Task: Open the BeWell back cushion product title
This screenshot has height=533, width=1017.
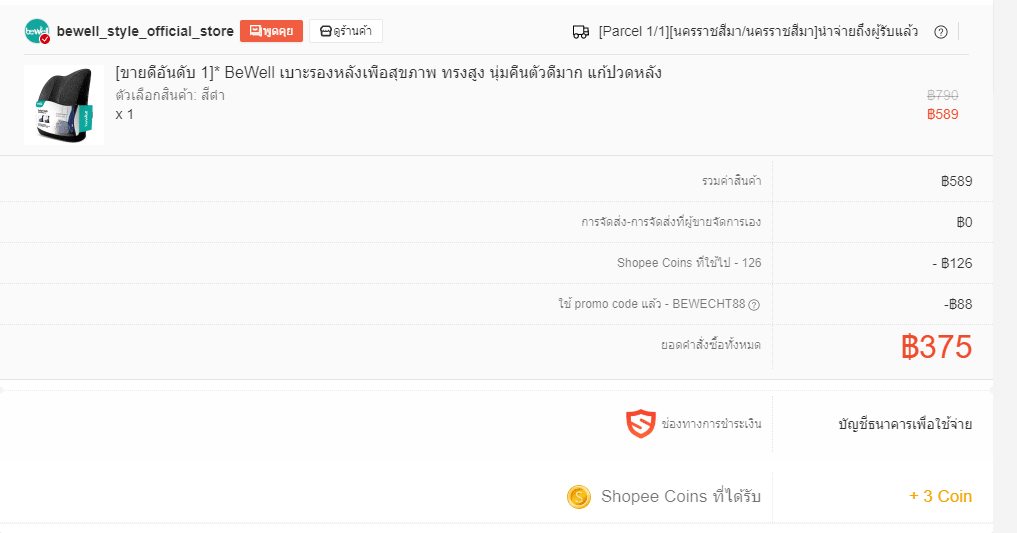Action: [x=389, y=73]
